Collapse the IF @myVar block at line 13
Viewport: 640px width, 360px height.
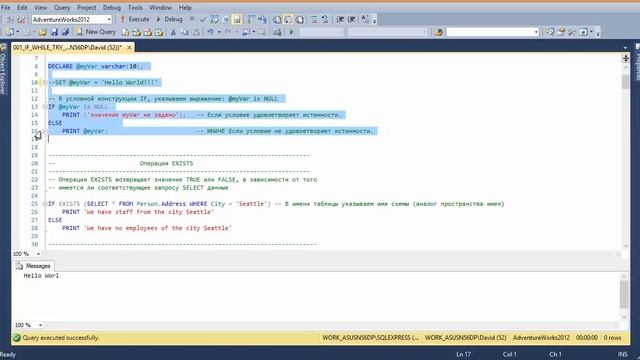[45, 107]
